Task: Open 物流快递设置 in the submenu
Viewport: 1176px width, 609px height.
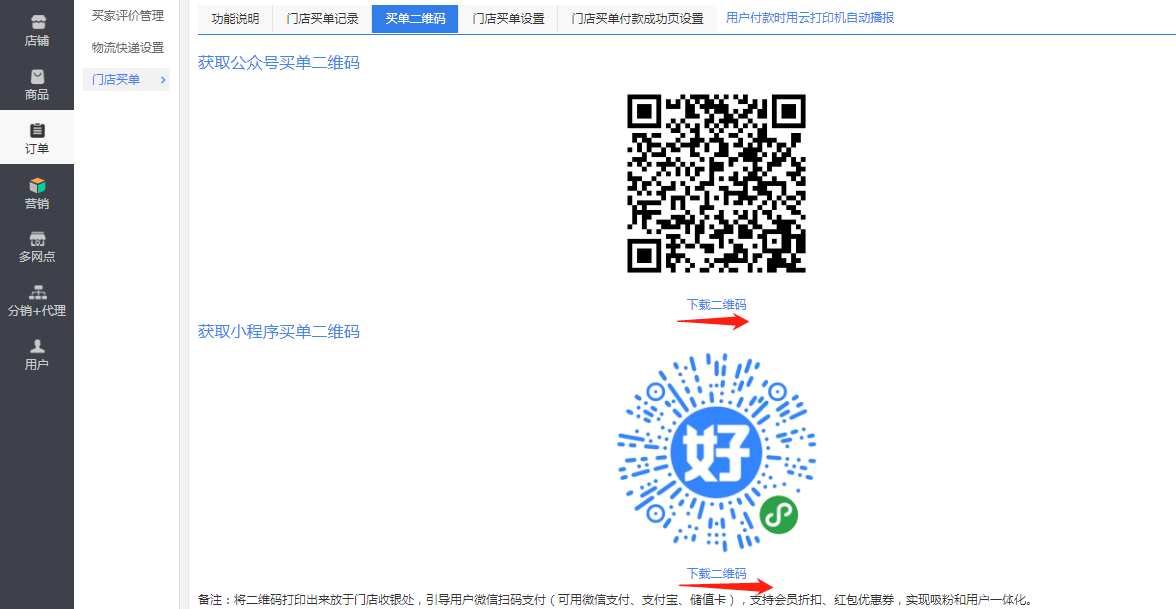Action: [127, 47]
